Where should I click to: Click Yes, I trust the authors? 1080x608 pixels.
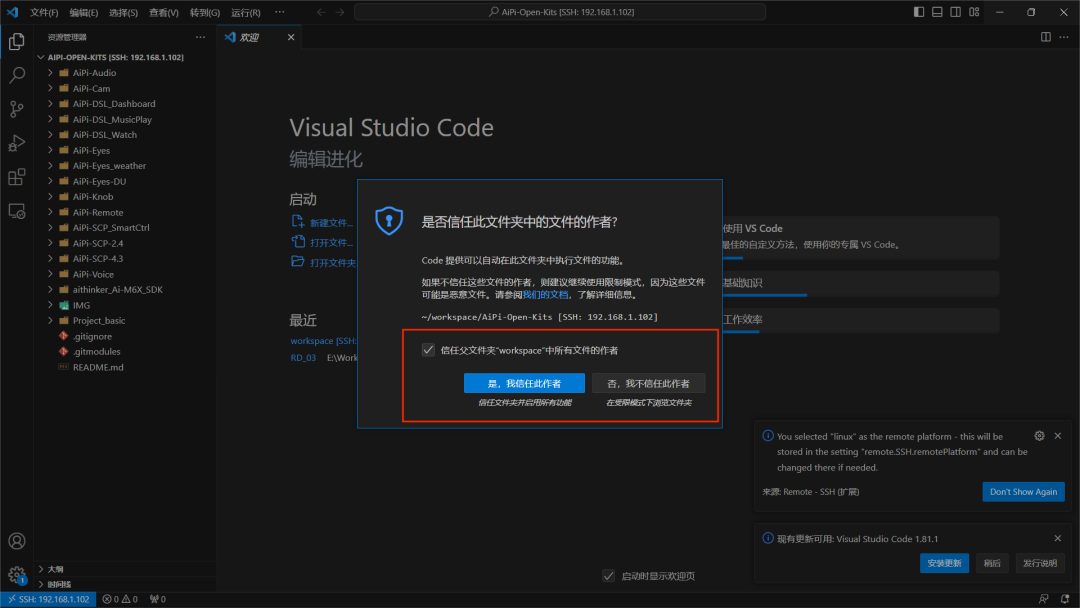pos(524,383)
